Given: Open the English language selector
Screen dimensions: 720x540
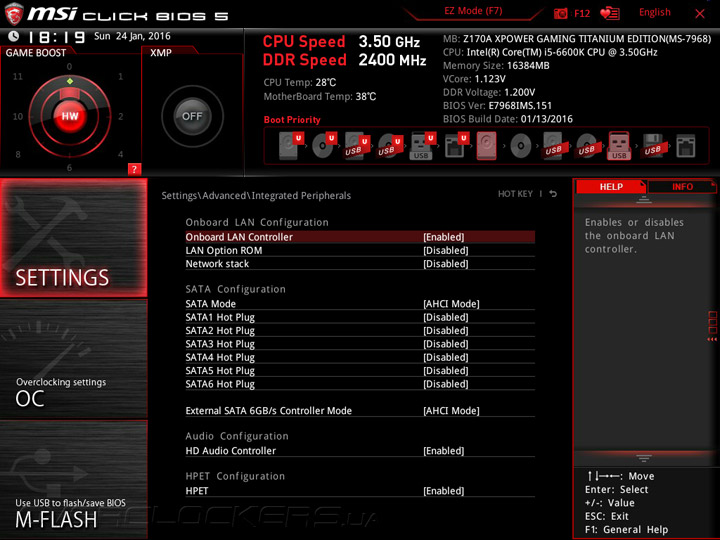Looking at the screenshot, I should point(654,12).
